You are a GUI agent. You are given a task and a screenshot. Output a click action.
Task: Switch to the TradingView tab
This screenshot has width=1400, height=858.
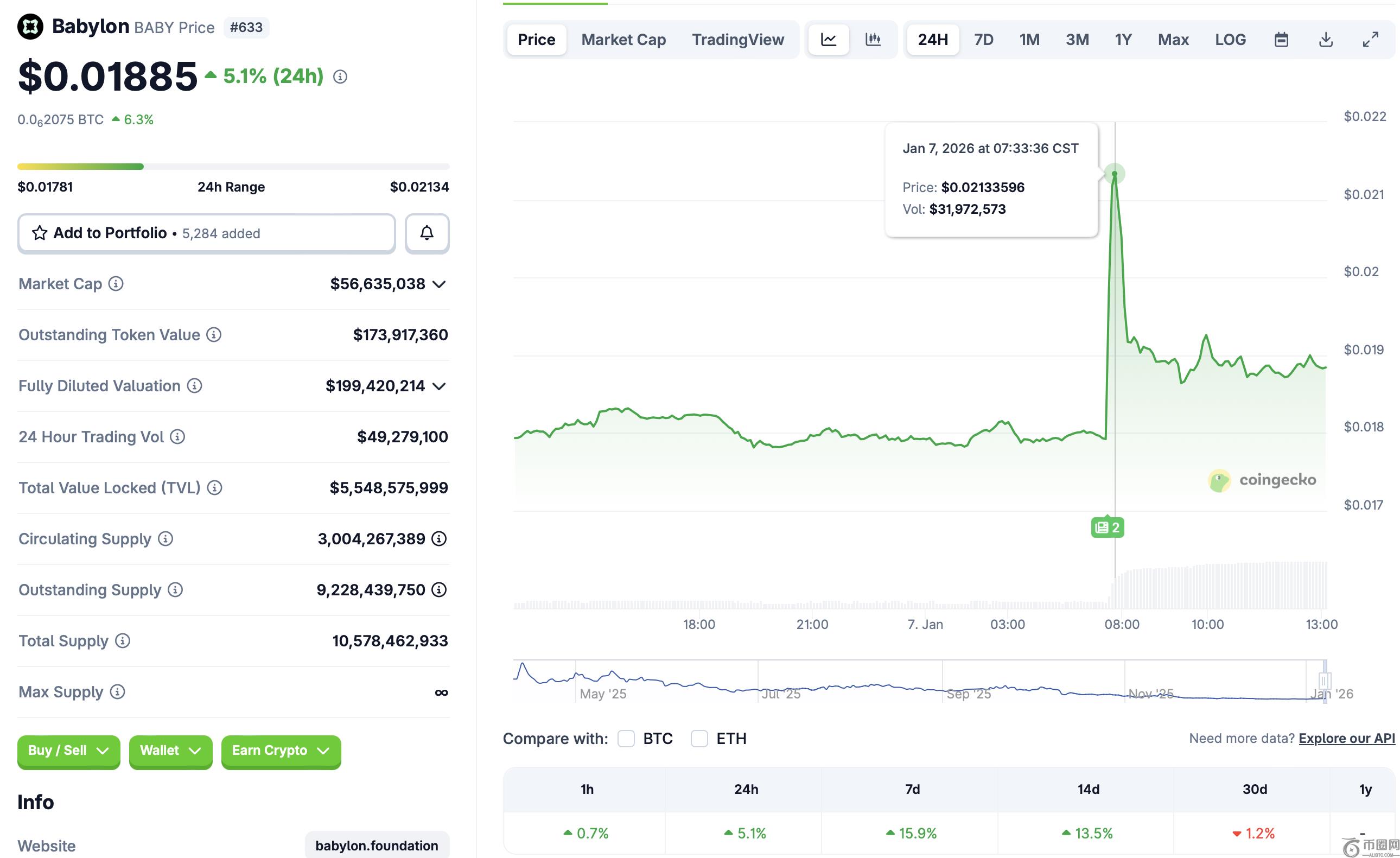737,40
